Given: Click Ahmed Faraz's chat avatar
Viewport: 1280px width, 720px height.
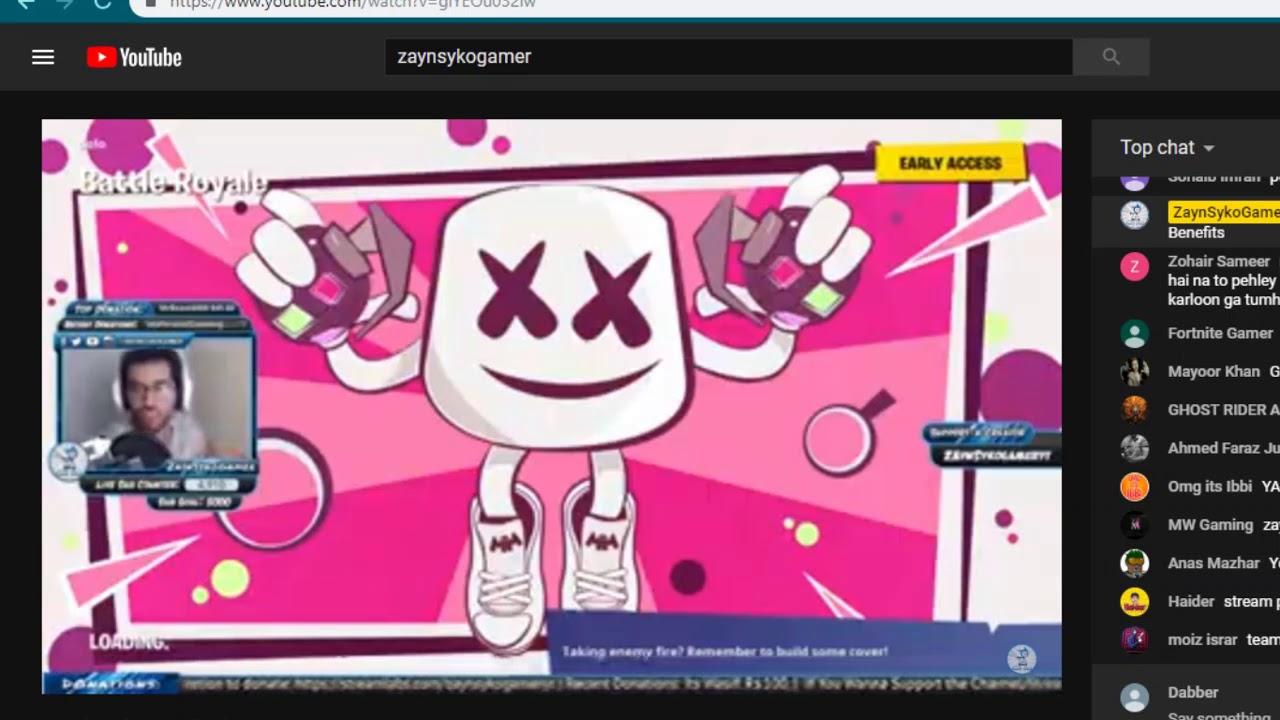Looking at the screenshot, I should click(x=1134, y=448).
